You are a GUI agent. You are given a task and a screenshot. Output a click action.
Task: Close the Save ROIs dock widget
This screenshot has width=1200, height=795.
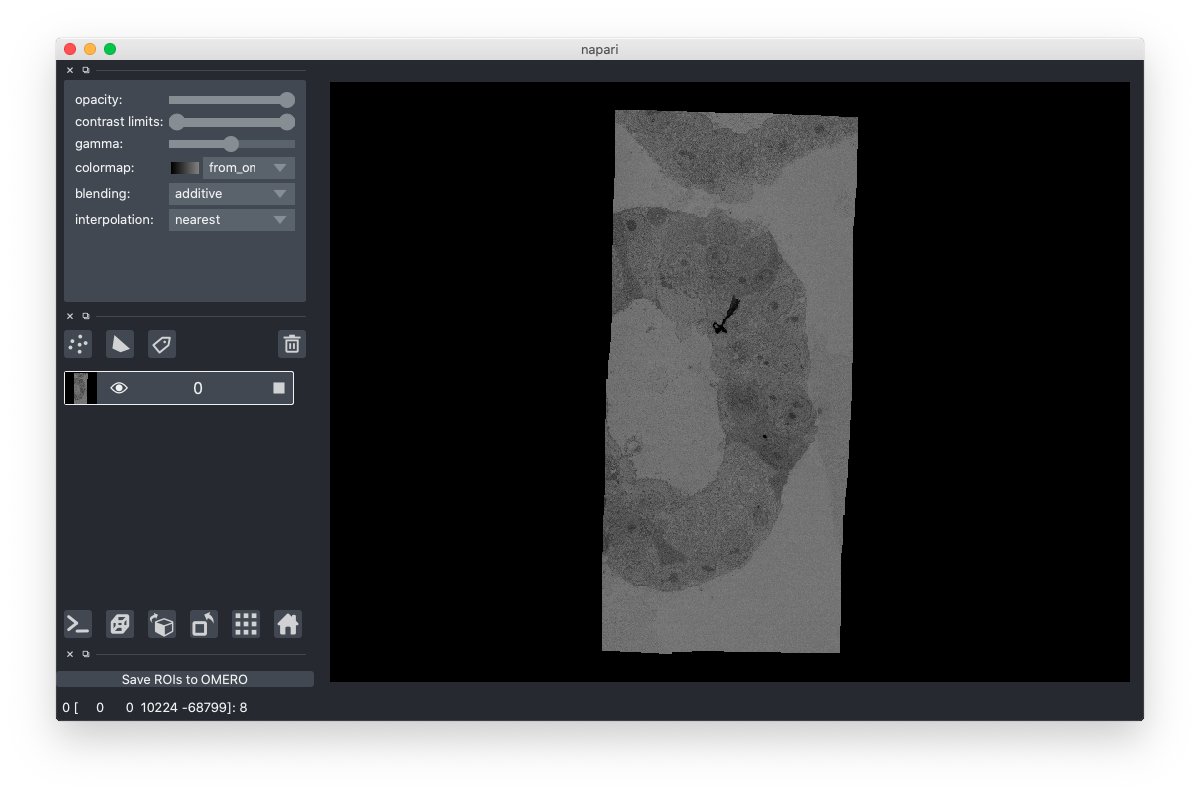coord(70,654)
